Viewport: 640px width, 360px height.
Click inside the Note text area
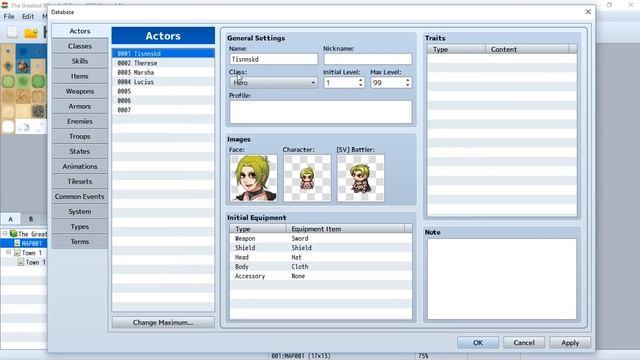click(x=502, y=279)
